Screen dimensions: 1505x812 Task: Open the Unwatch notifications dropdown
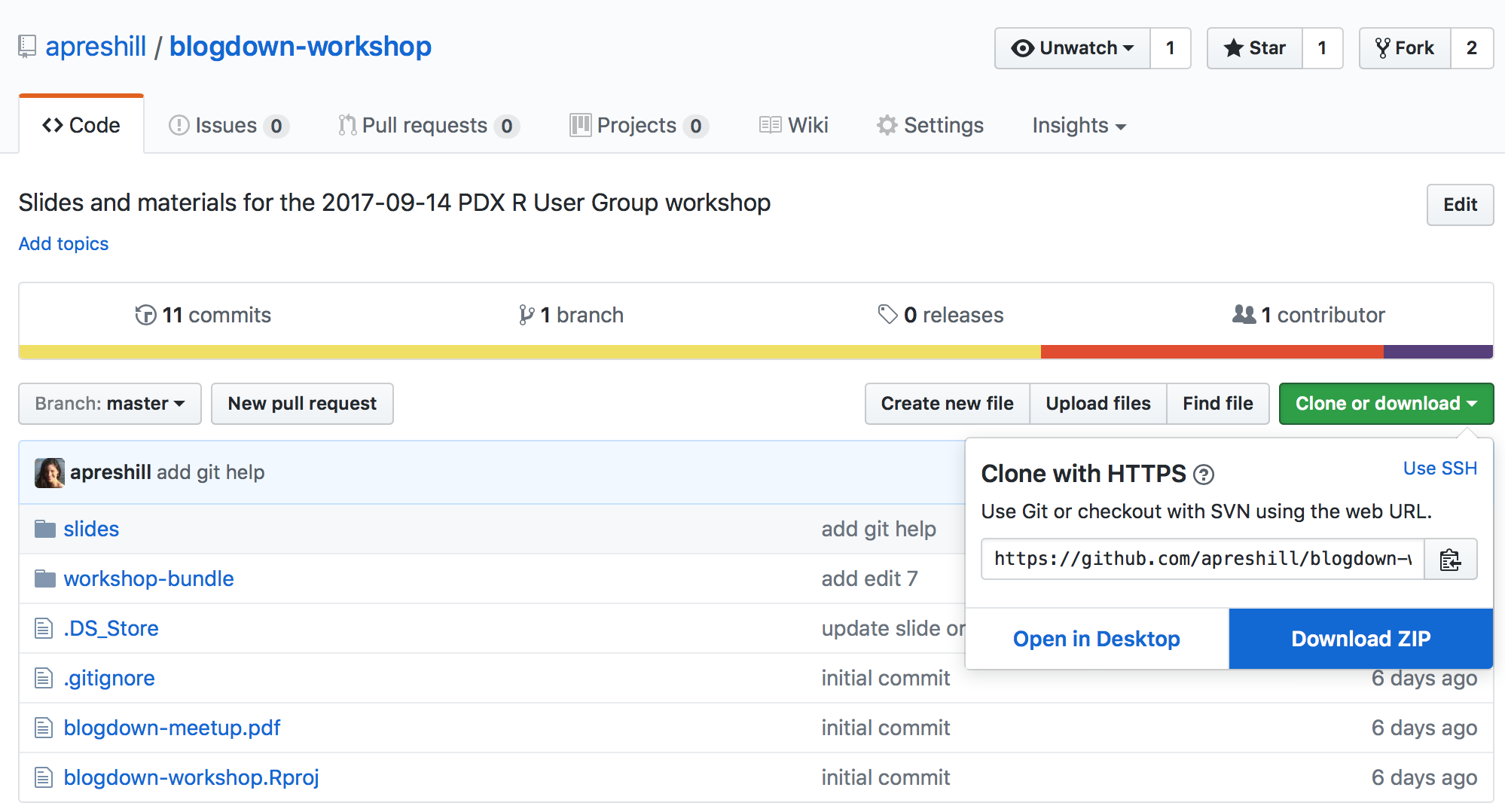pos(1073,48)
